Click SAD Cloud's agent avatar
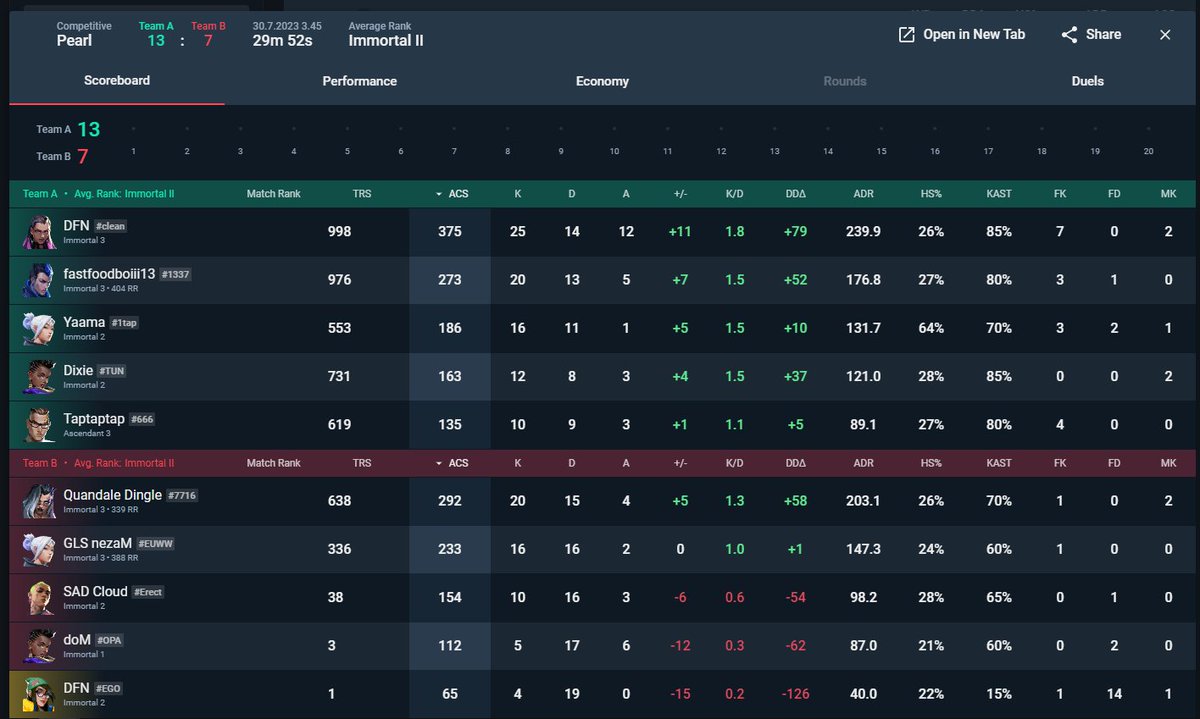The width and height of the screenshot is (1200, 719). pos(40,597)
